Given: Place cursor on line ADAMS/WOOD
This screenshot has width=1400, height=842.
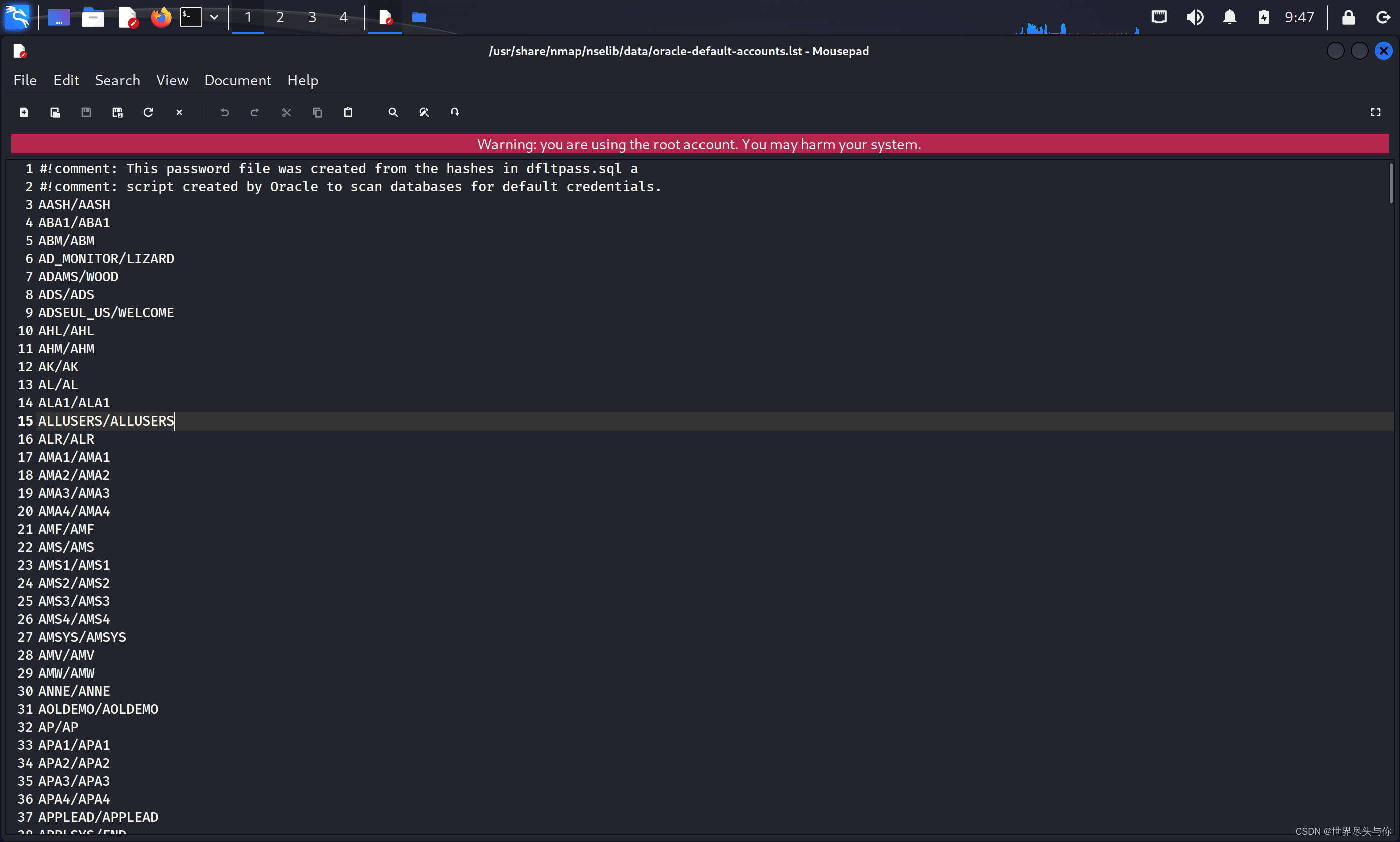Looking at the screenshot, I should click(78, 277).
